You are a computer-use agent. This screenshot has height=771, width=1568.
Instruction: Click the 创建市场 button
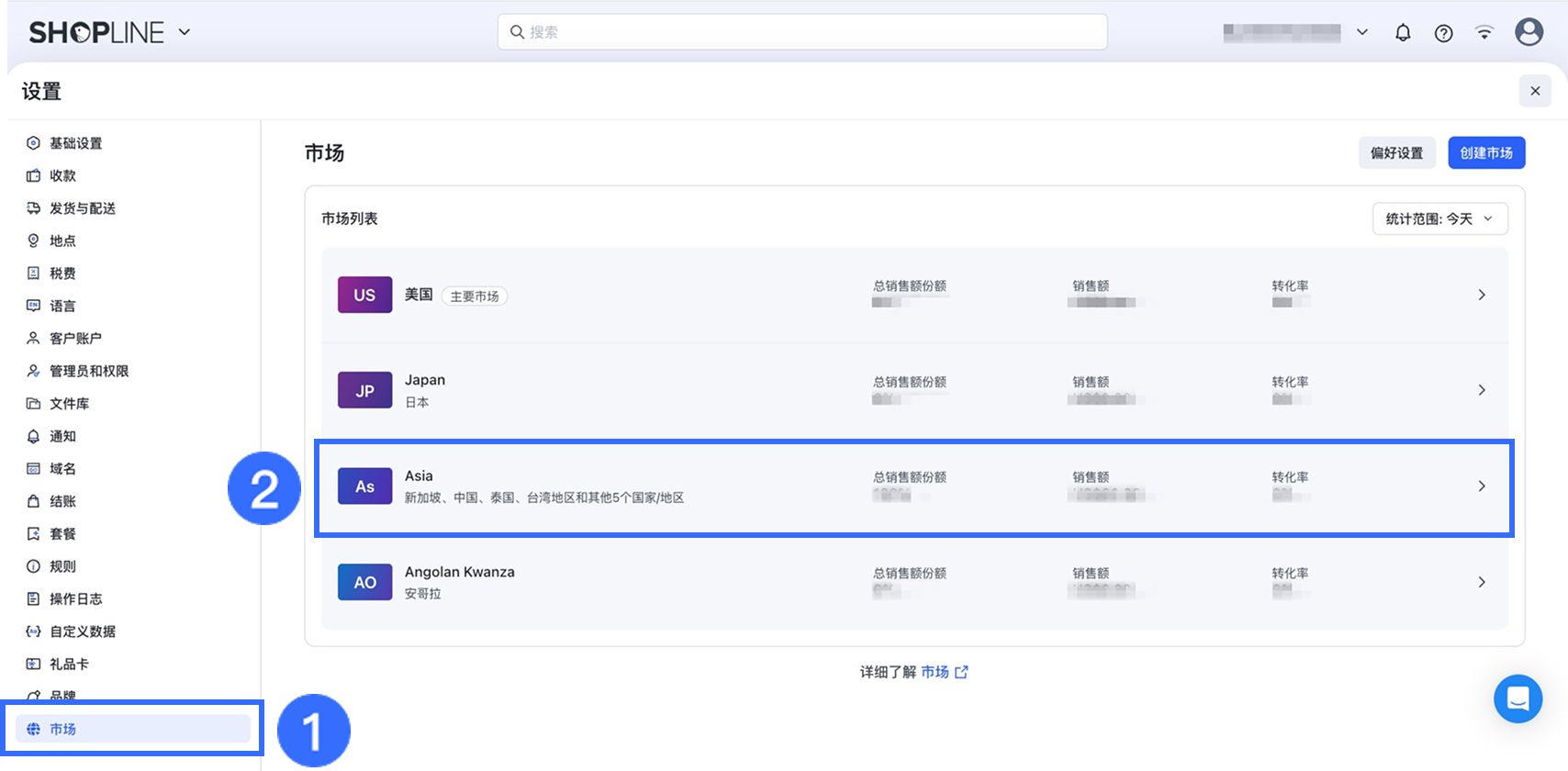[1486, 152]
